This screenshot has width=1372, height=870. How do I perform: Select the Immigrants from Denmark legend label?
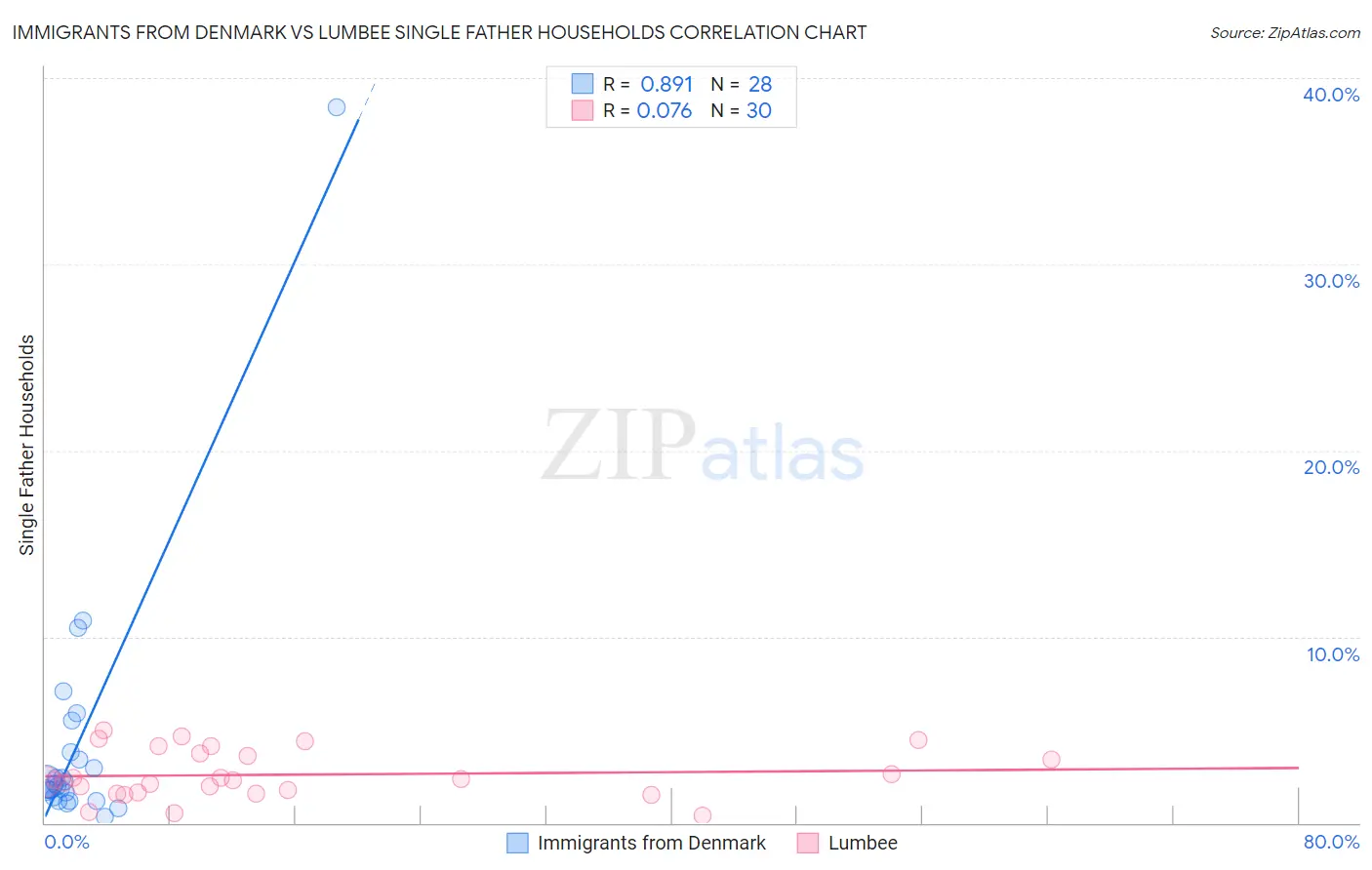coord(651,843)
